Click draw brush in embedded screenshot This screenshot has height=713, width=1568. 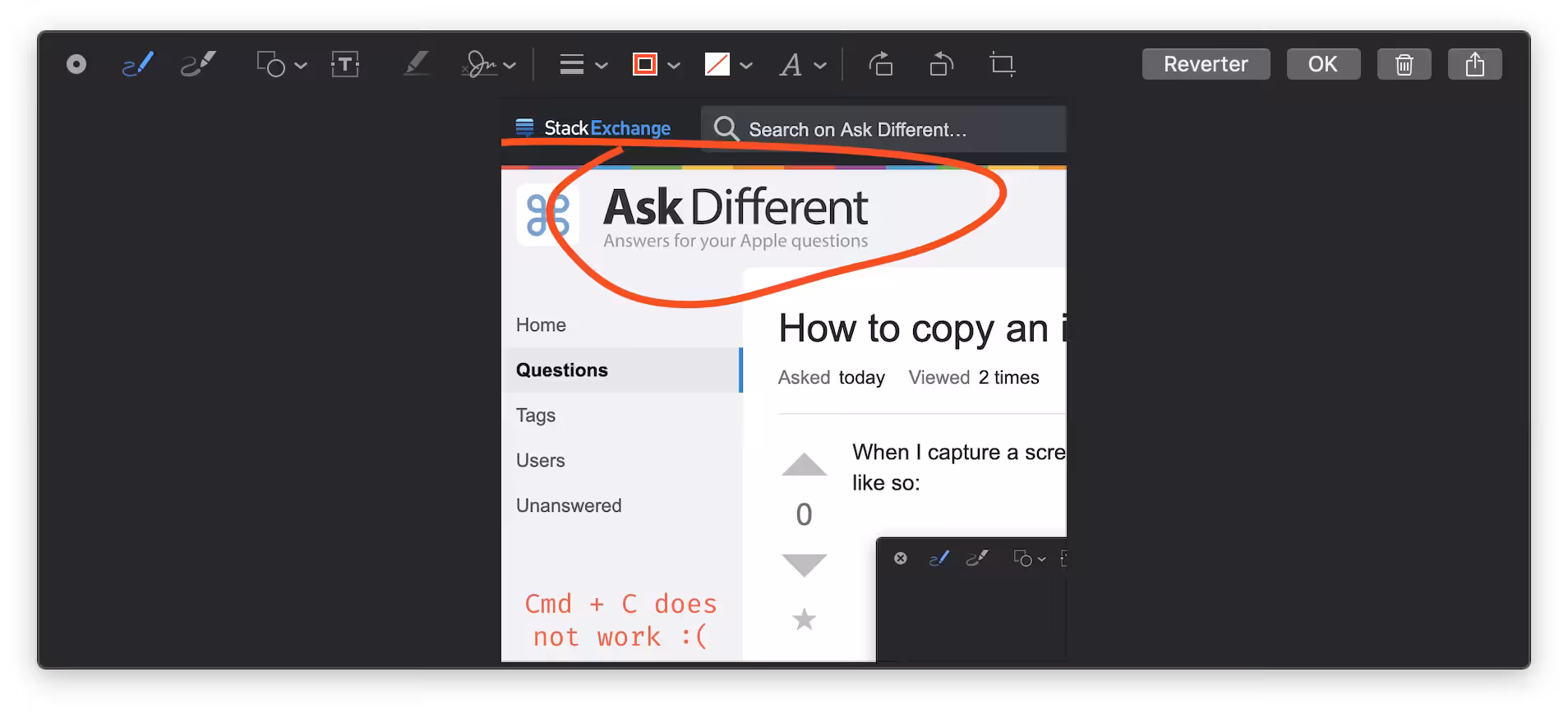tap(976, 559)
